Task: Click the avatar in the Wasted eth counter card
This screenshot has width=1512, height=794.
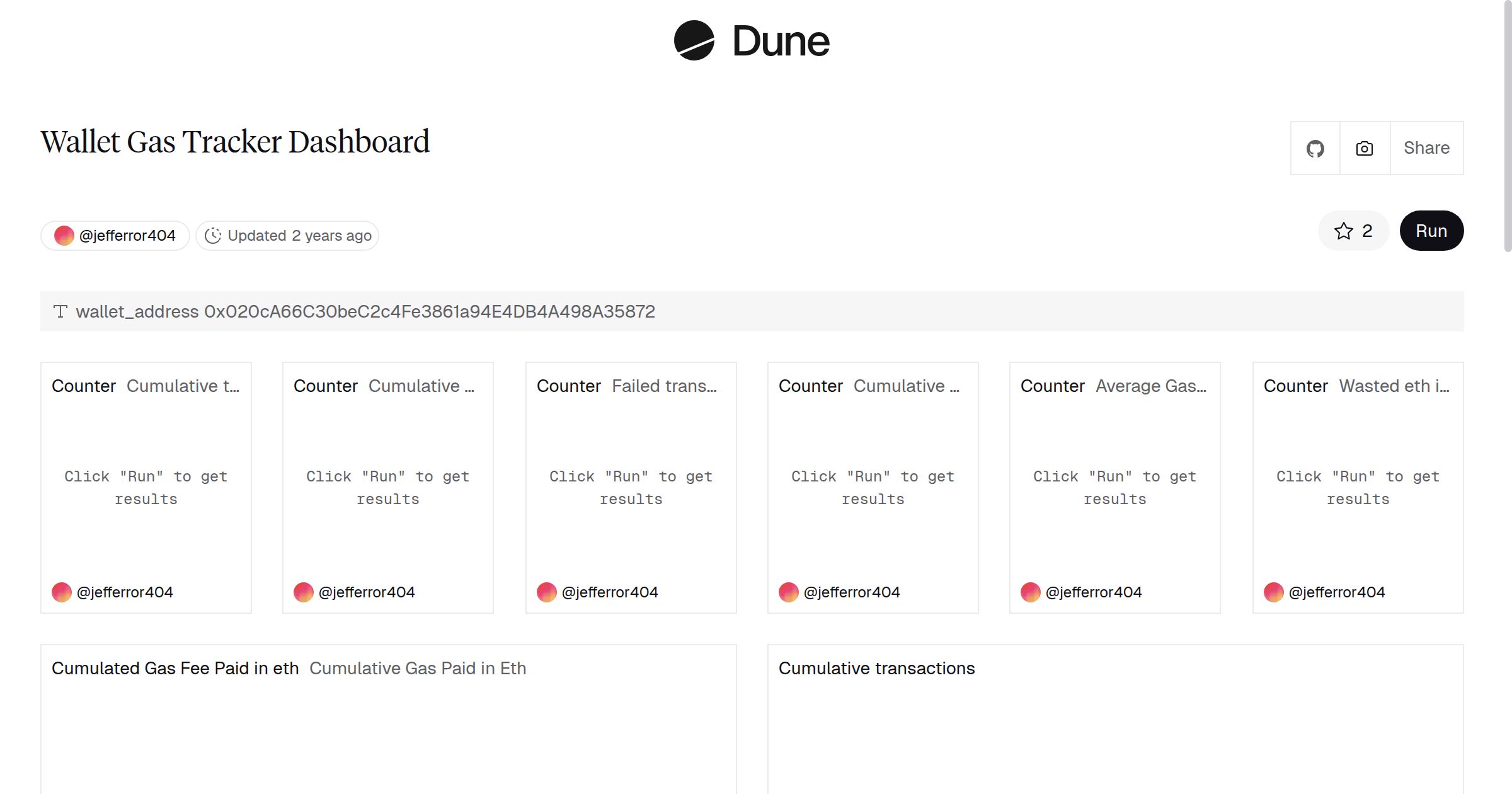Action: click(1274, 592)
